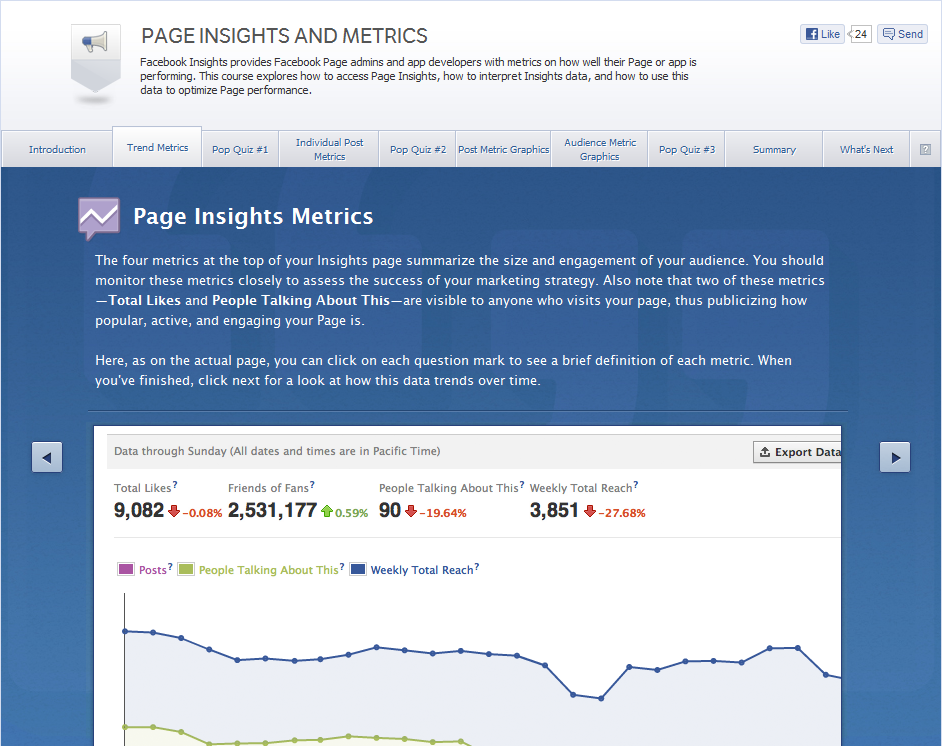Image resolution: width=942 pixels, height=746 pixels.
Task: Click the green up arrow beside Friends of Fans
Action: [327, 511]
